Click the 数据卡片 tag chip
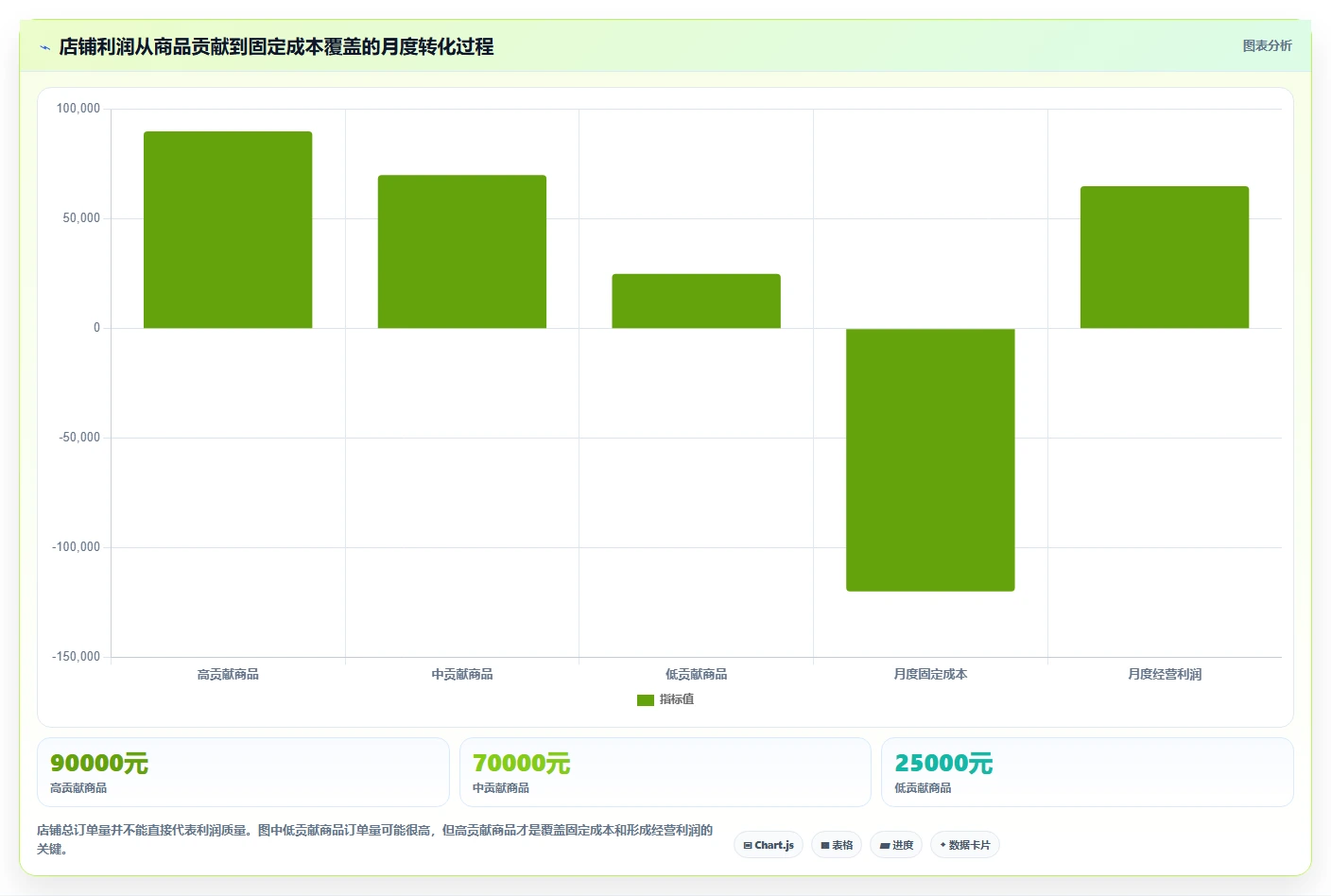This screenshot has height=896, width=1331. pos(965,845)
